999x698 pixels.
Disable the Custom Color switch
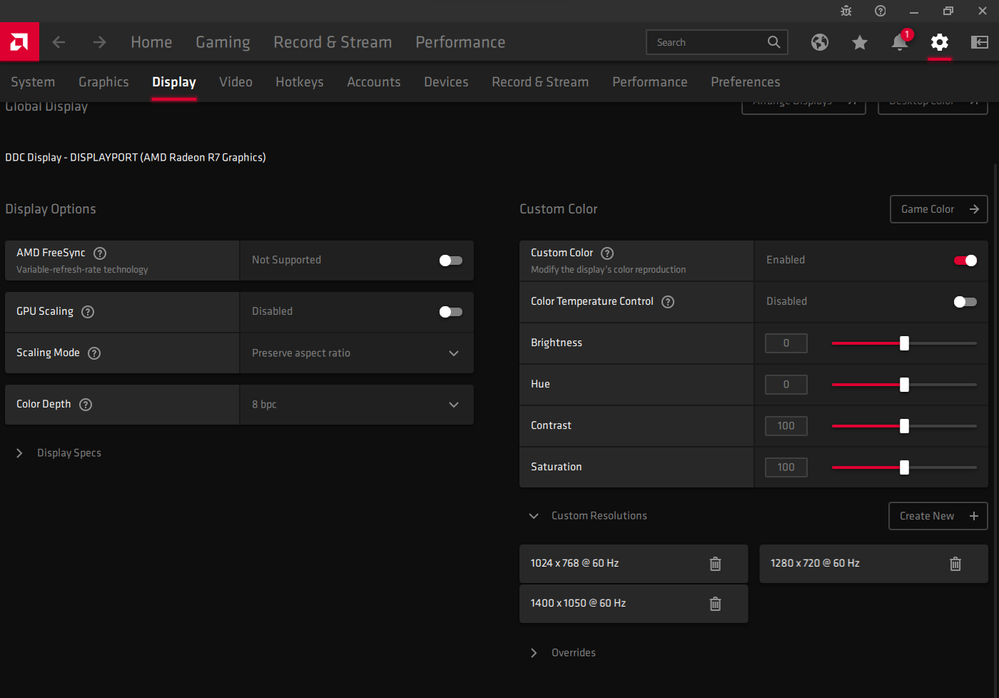coord(965,260)
